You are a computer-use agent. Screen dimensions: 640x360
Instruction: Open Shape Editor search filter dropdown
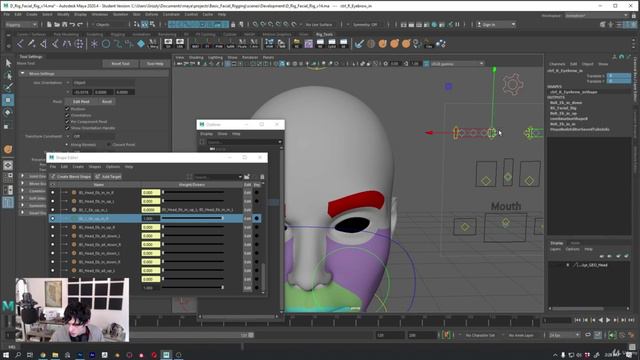point(240,177)
